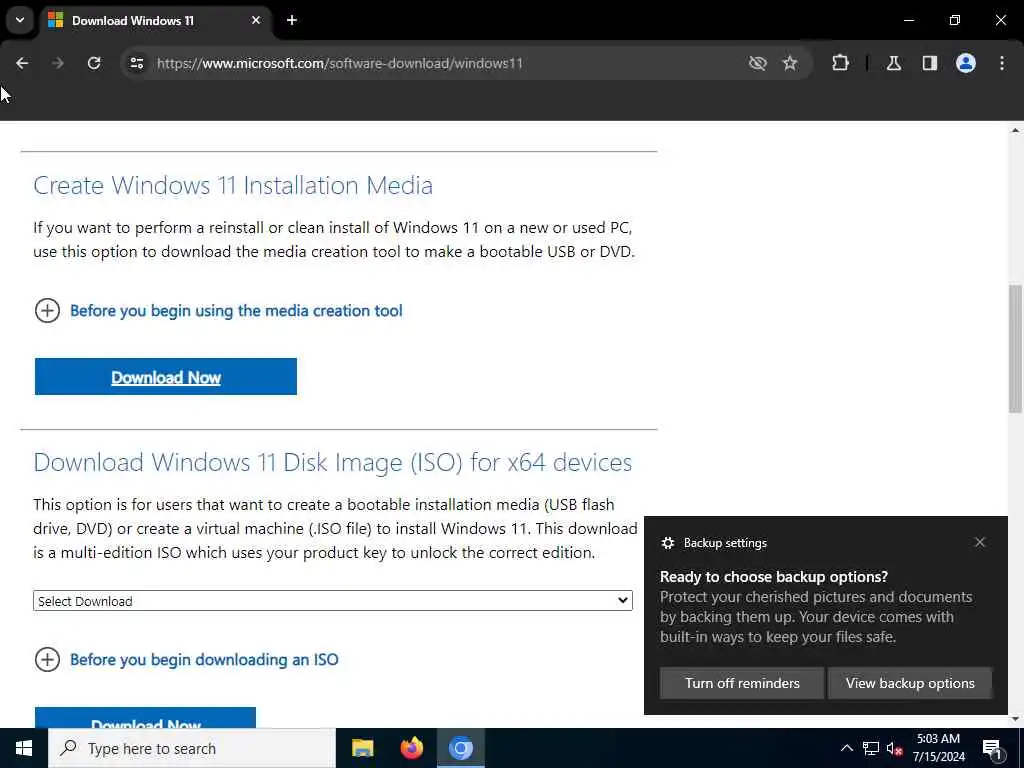
Task: Click Download Now button under ISO section
Action: (145, 718)
